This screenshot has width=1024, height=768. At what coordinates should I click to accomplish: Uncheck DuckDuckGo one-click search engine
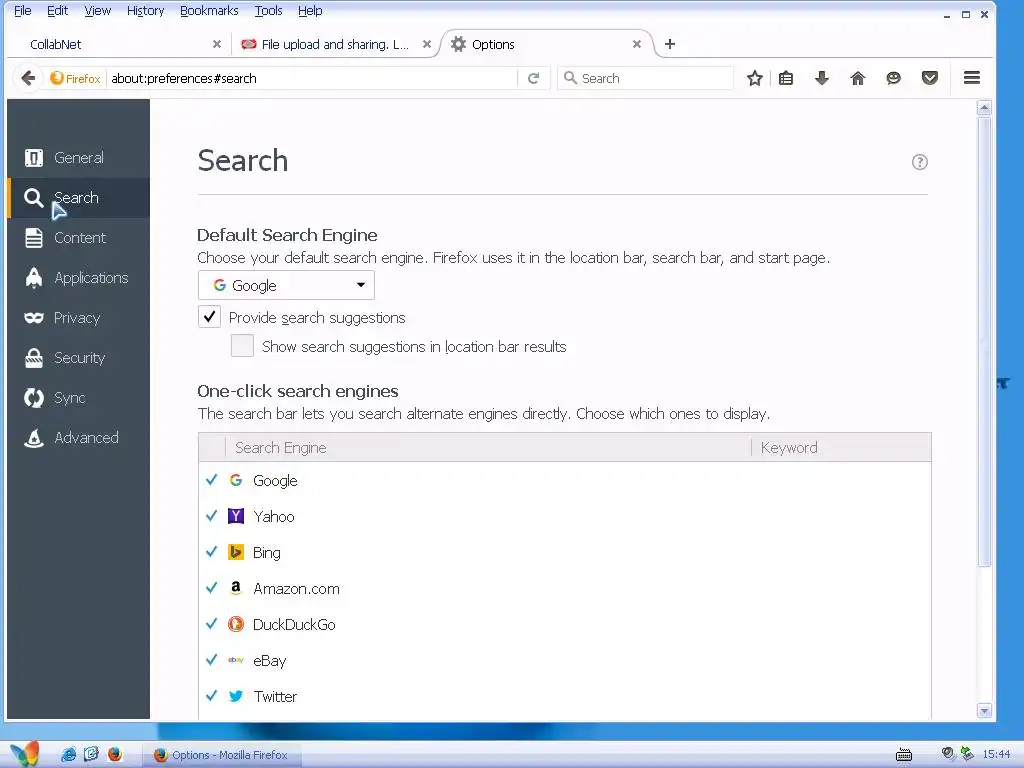[212, 624]
